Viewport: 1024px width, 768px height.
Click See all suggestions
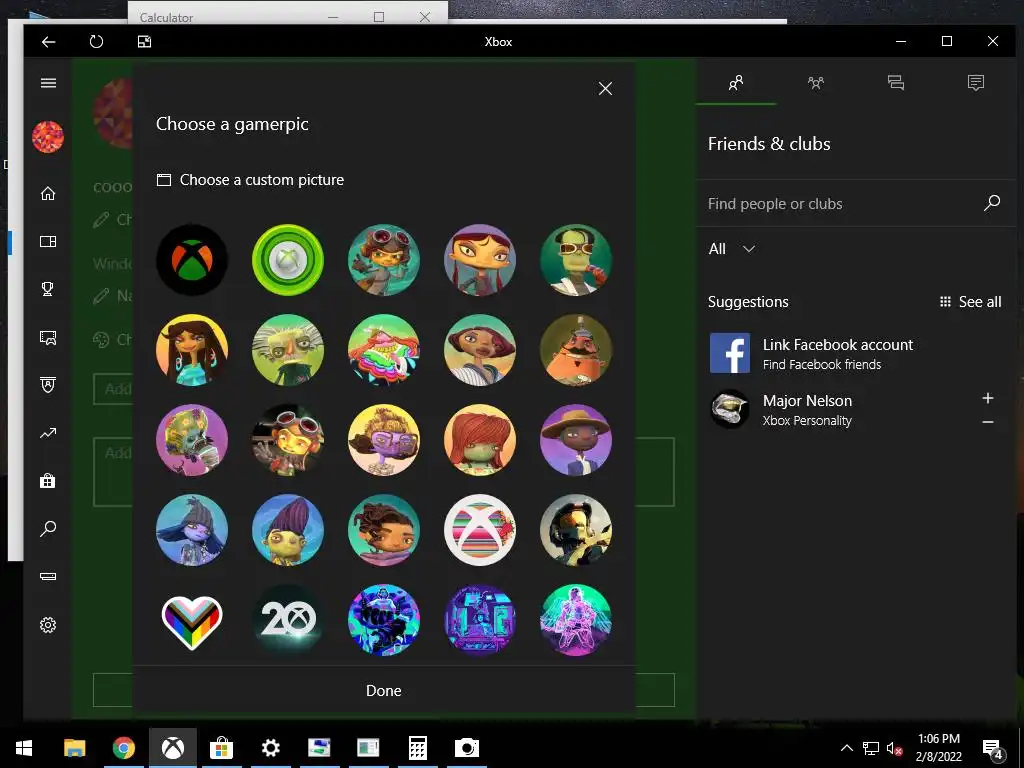(x=970, y=302)
